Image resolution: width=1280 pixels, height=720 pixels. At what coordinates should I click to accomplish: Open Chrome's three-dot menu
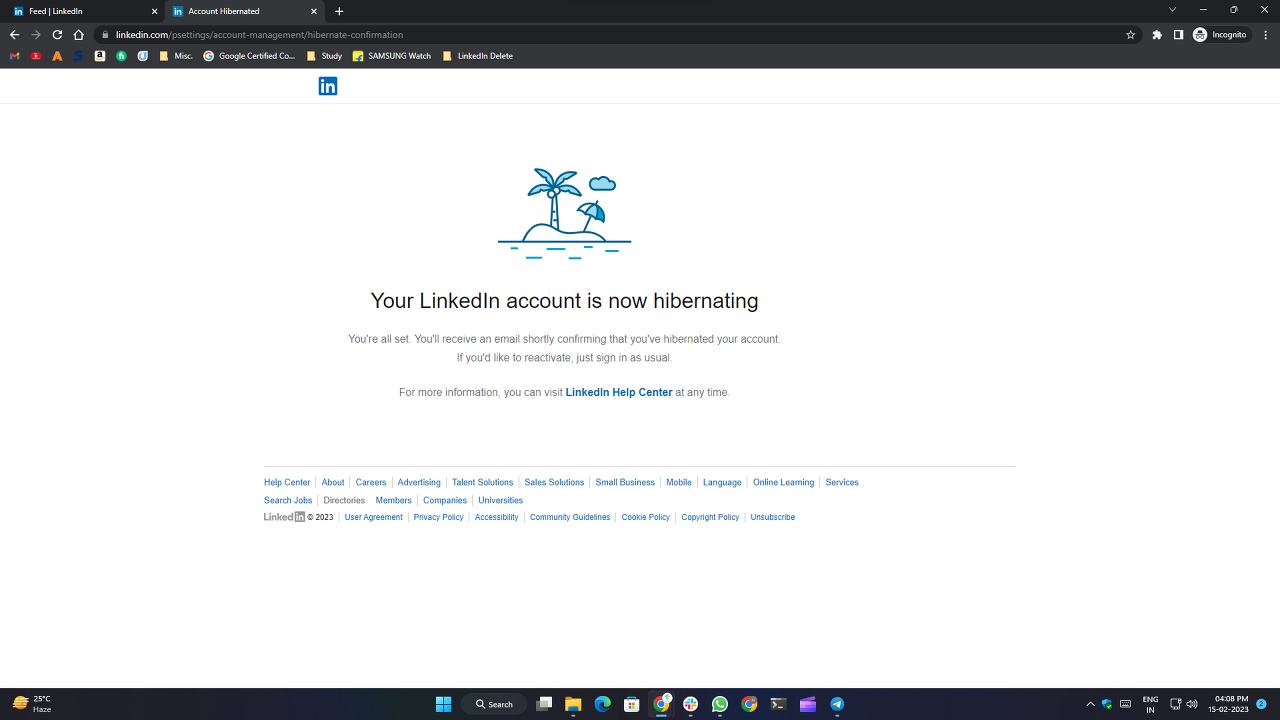[1265, 34]
